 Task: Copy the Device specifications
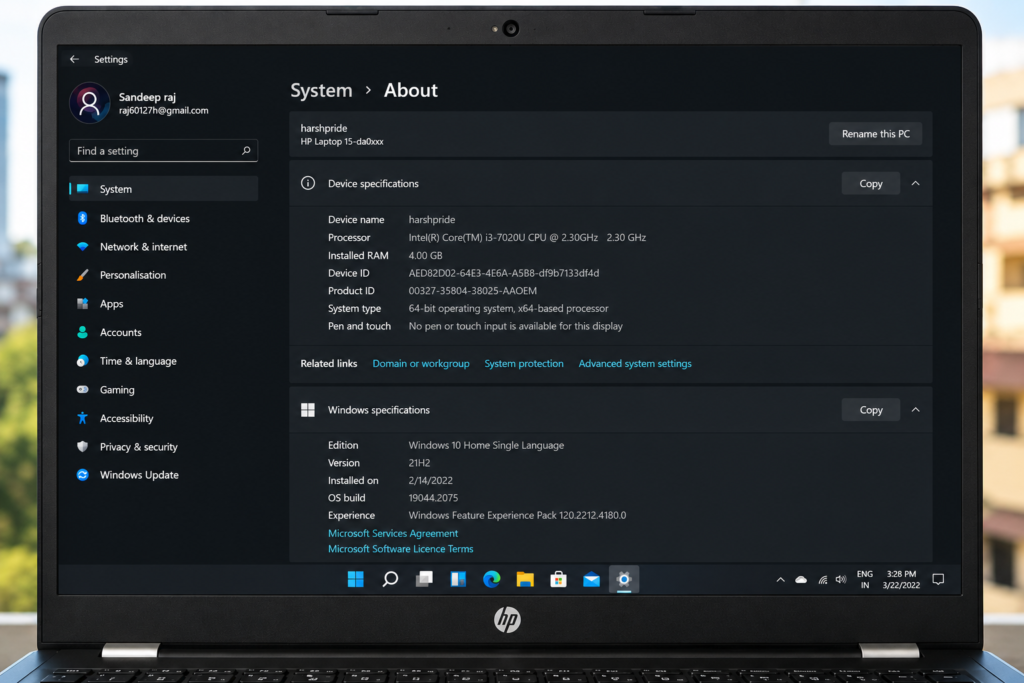click(871, 183)
